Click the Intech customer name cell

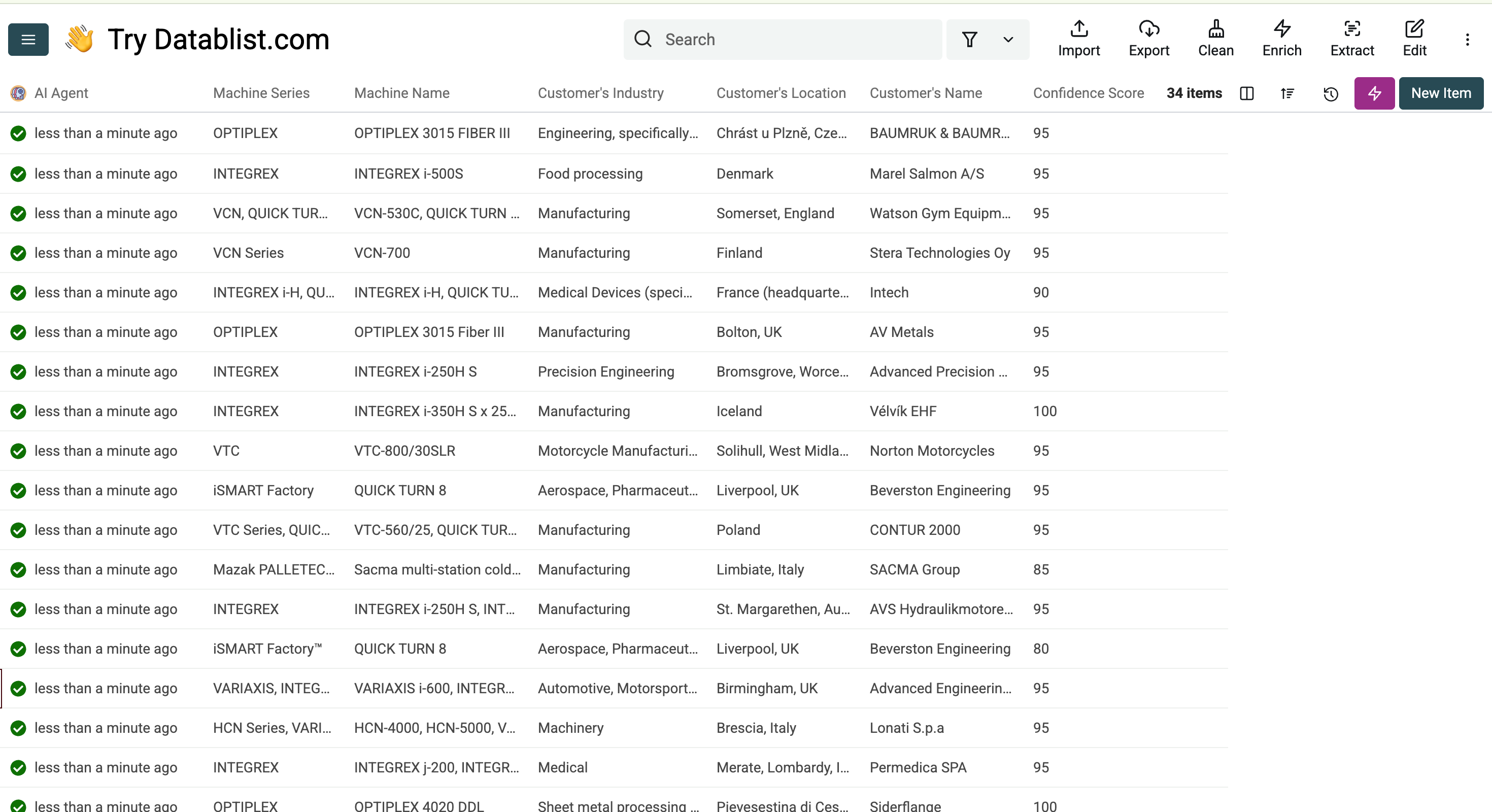pyautogui.click(x=889, y=292)
